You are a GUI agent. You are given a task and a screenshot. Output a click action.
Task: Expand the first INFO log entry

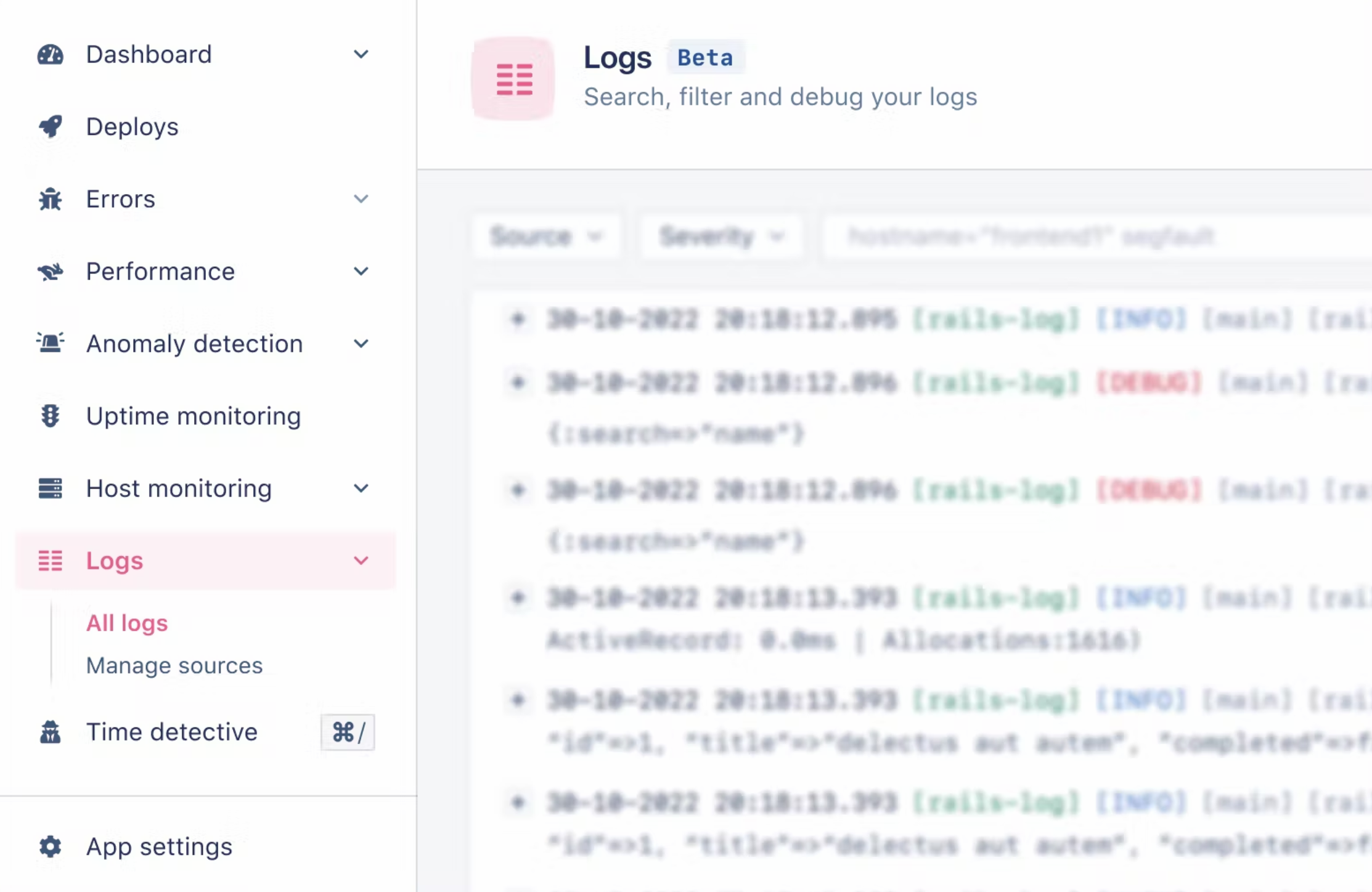pyautogui.click(x=518, y=319)
